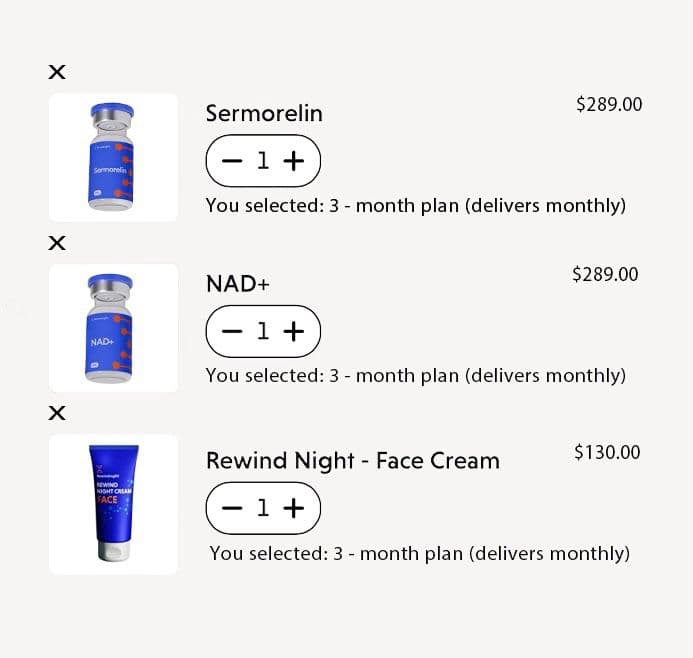View the Rewind Night Cream tube image
693x658 pixels.
tap(113, 504)
